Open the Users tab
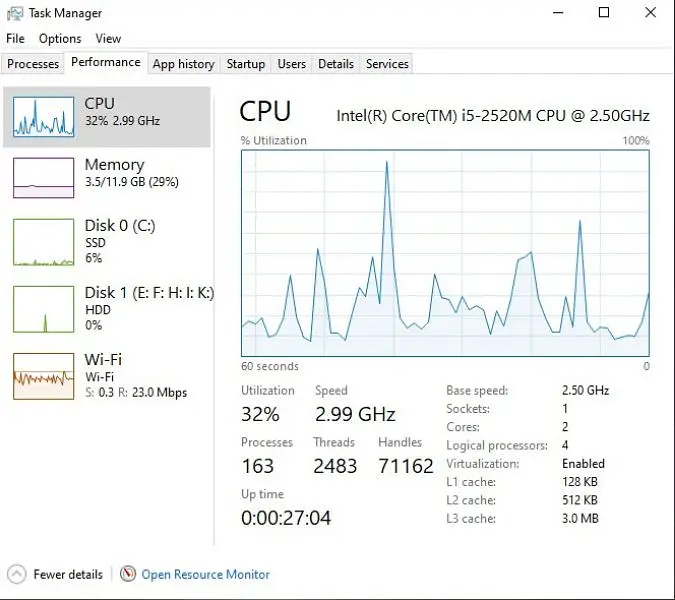Viewport: 675px width, 600px height. click(x=291, y=64)
